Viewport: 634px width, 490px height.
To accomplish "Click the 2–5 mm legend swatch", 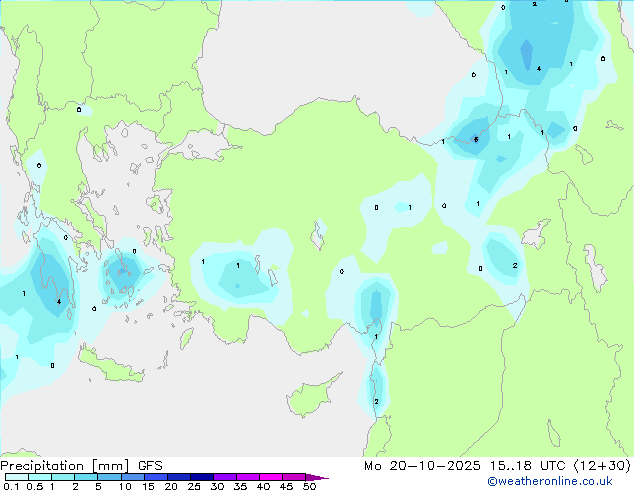I will pos(86,477).
